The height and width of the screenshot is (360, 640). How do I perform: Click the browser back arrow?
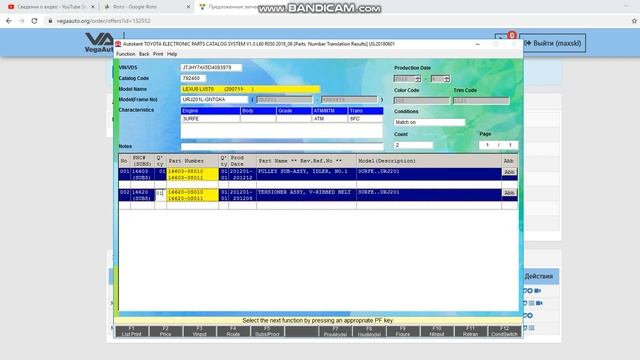9,21
